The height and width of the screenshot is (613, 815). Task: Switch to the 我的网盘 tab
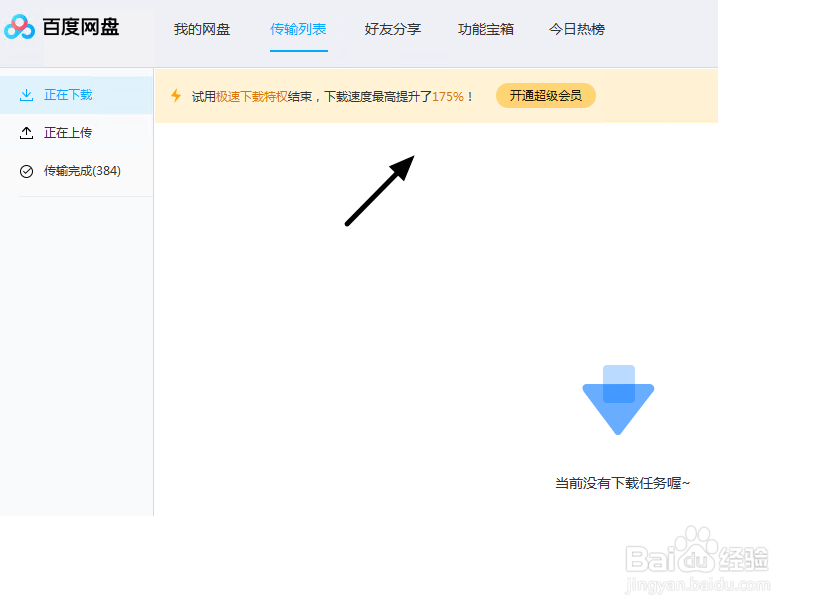point(203,30)
